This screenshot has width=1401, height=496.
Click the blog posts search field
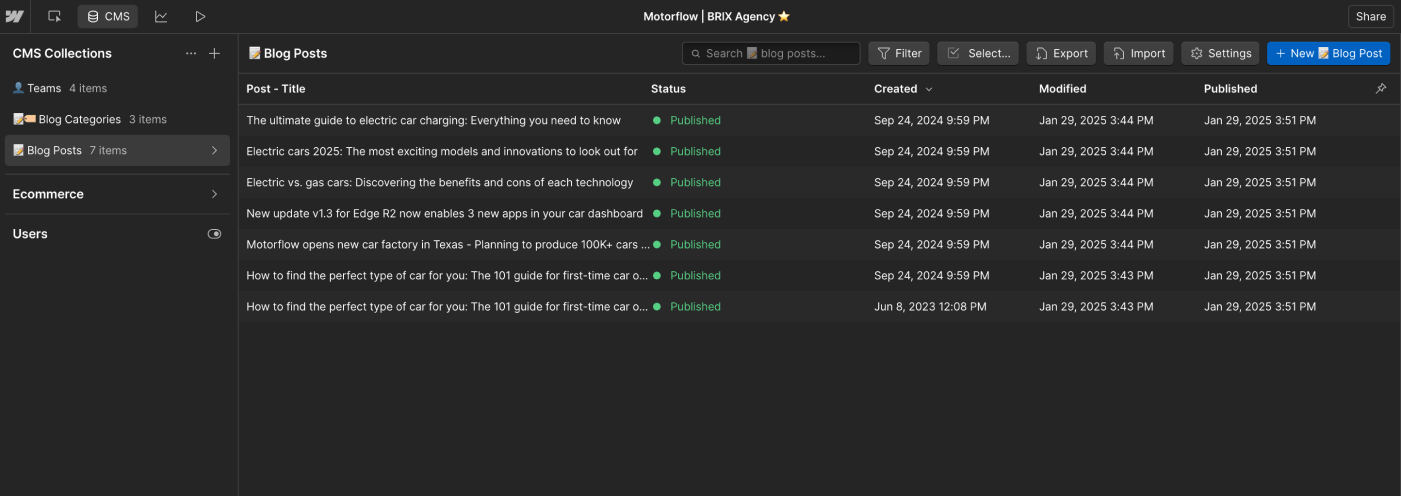coord(771,53)
